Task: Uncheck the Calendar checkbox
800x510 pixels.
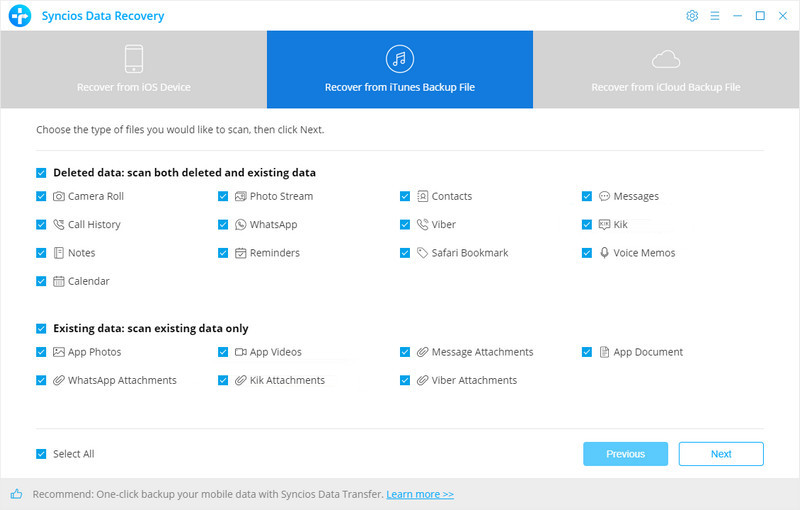Action: (x=41, y=281)
